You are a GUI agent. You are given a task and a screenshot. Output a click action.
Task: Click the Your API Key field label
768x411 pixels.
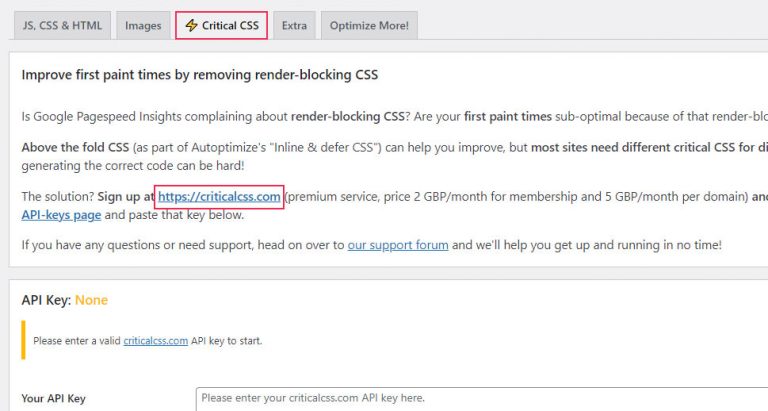(x=53, y=399)
